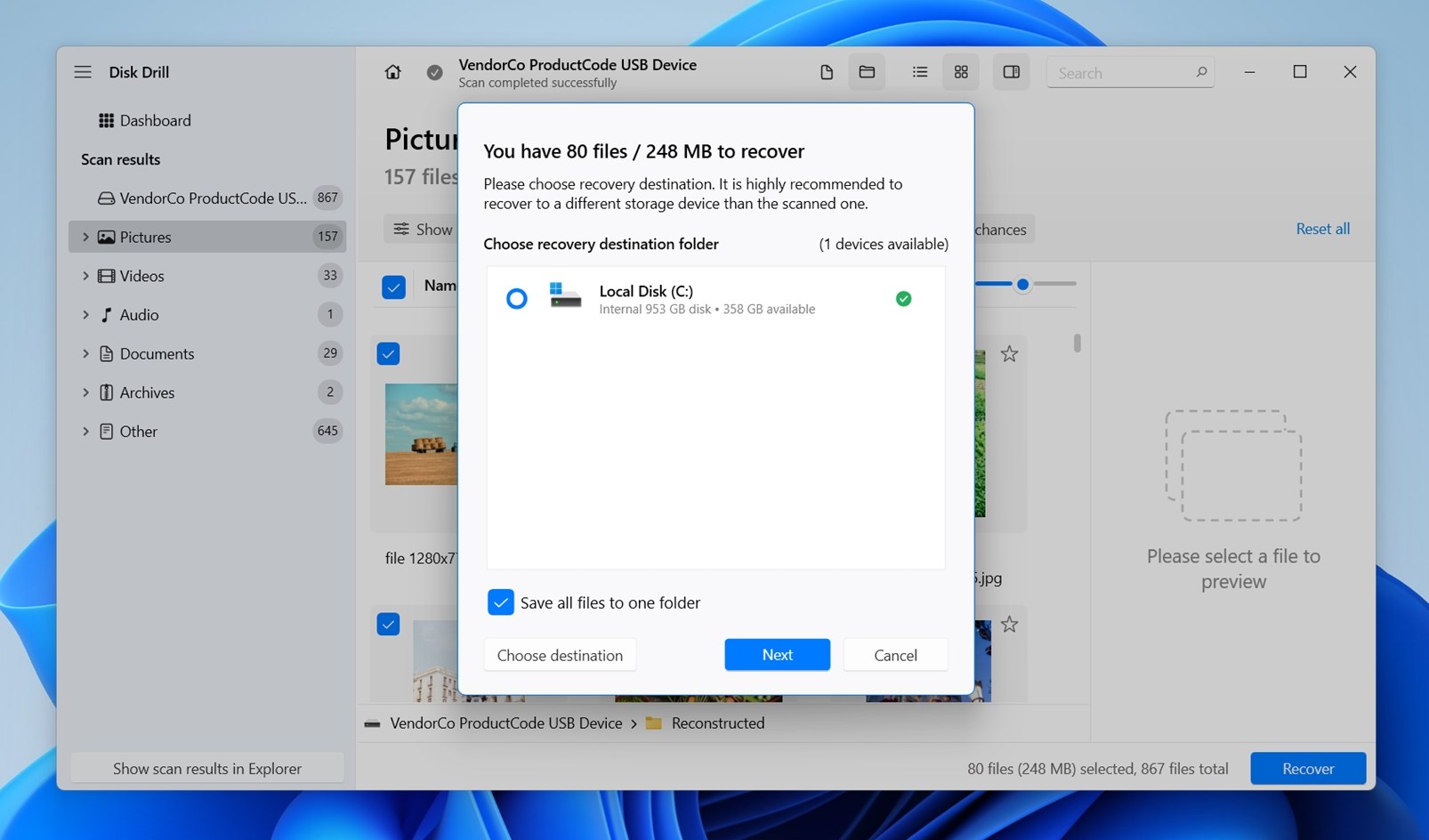Select grid thumbnails view icon
1429x840 pixels.
pos(961,72)
